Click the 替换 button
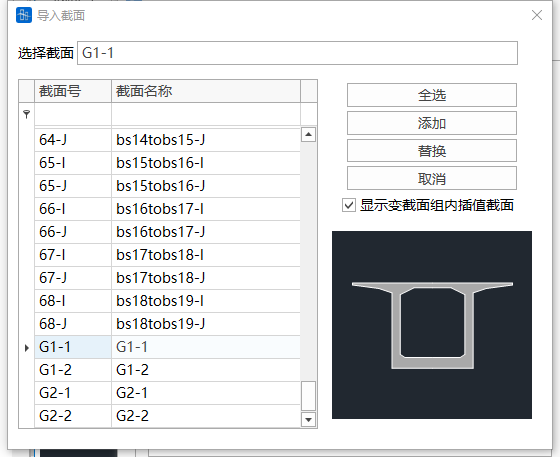Image resolution: width=560 pixels, height=457 pixels. (432, 151)
